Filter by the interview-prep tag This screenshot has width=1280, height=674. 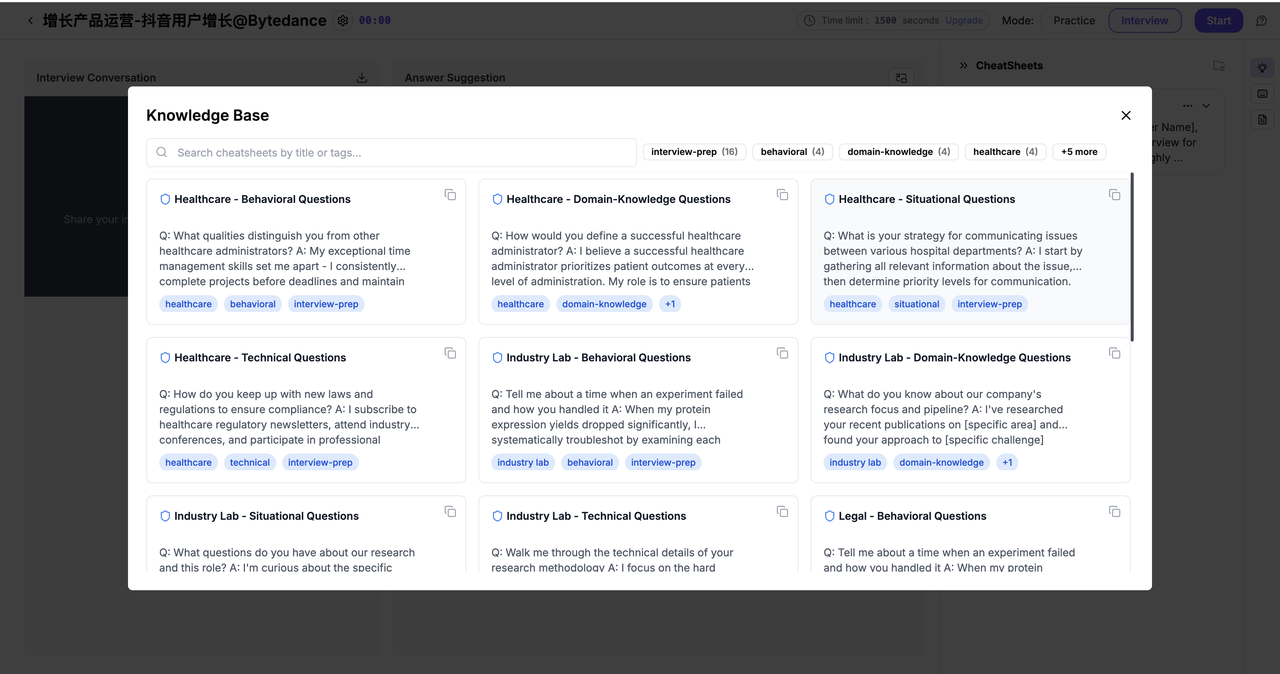694,152
